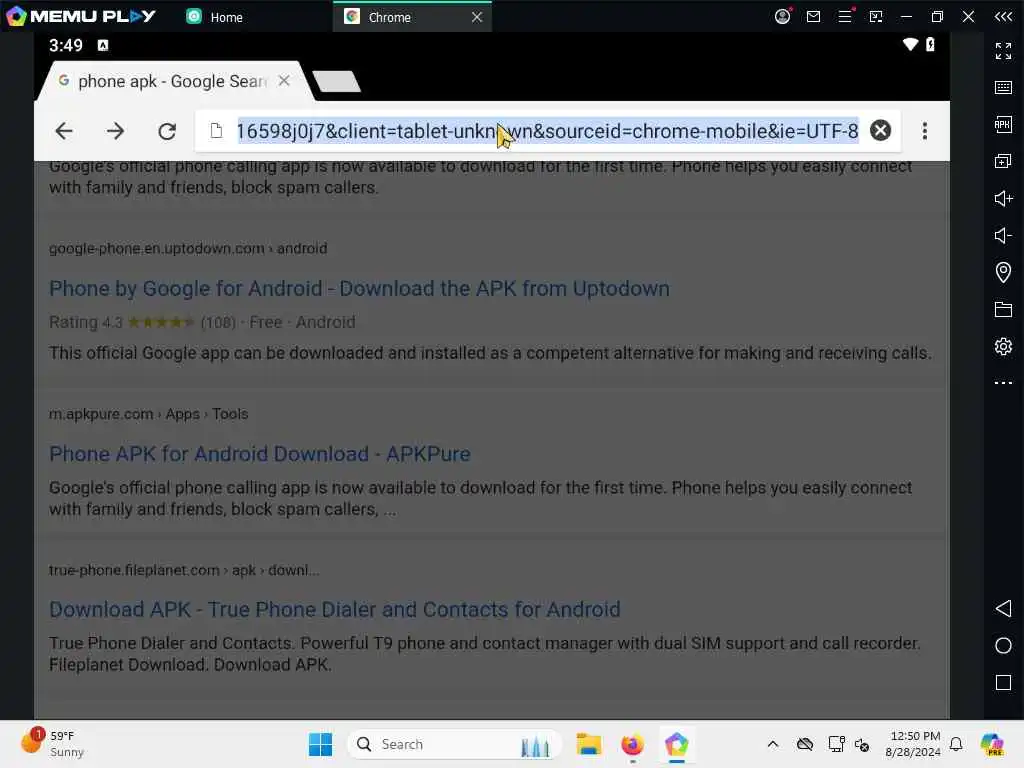Click the MEmu icon on the taskbar
1024x768 pixels.
677,744
